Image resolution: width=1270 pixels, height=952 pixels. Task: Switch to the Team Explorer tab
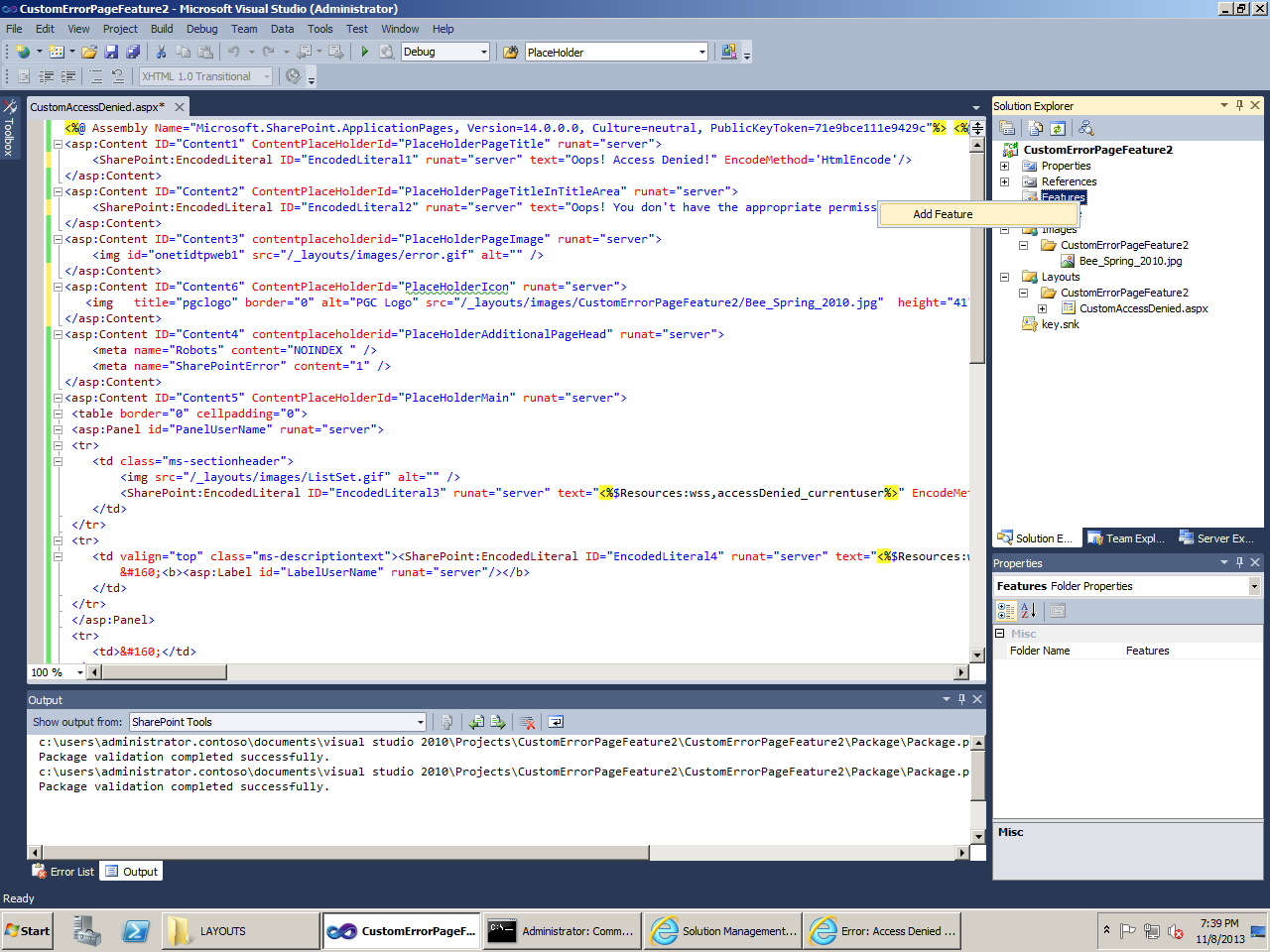point(1125,537)
